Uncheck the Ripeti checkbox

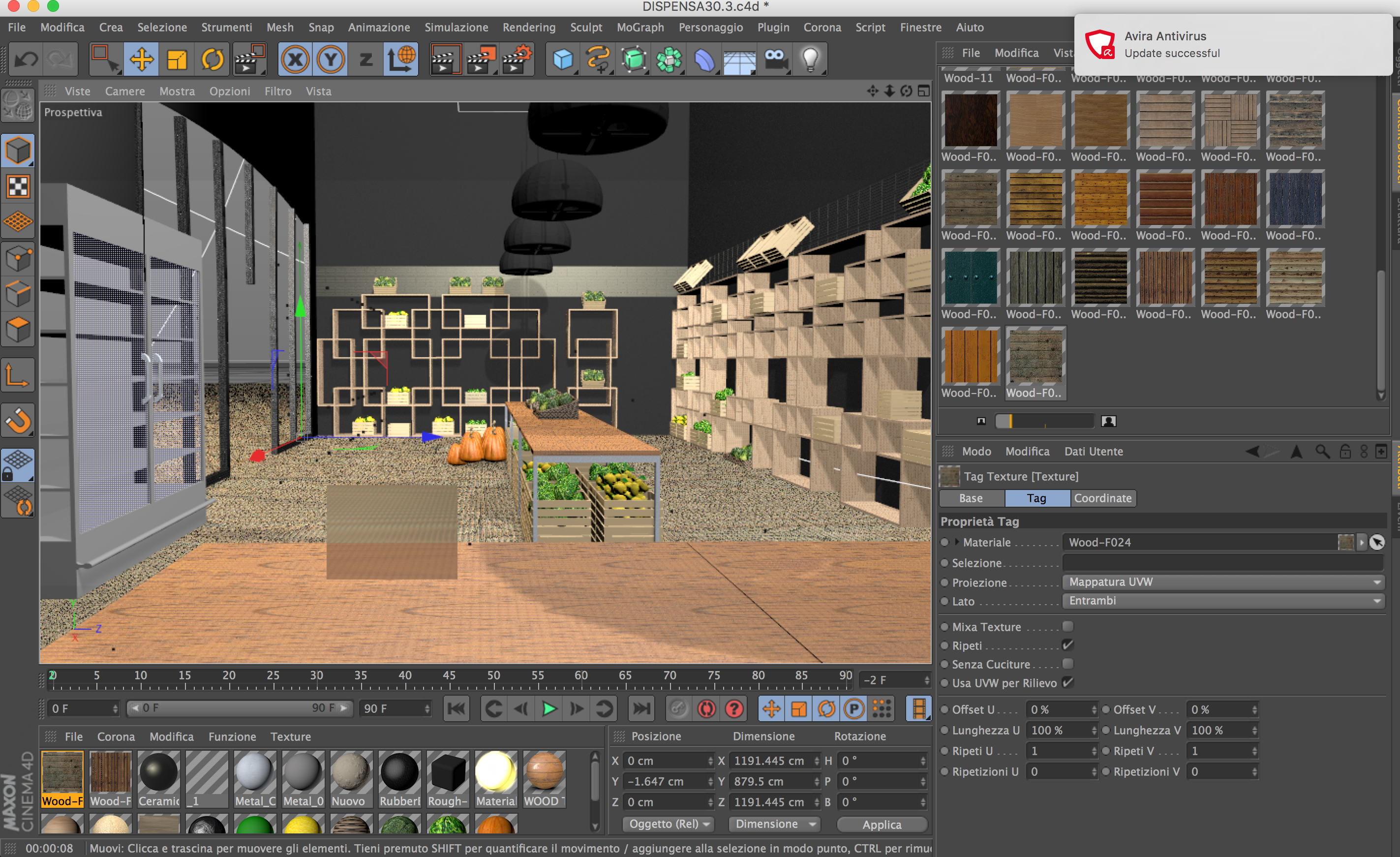click(1067, 645)
